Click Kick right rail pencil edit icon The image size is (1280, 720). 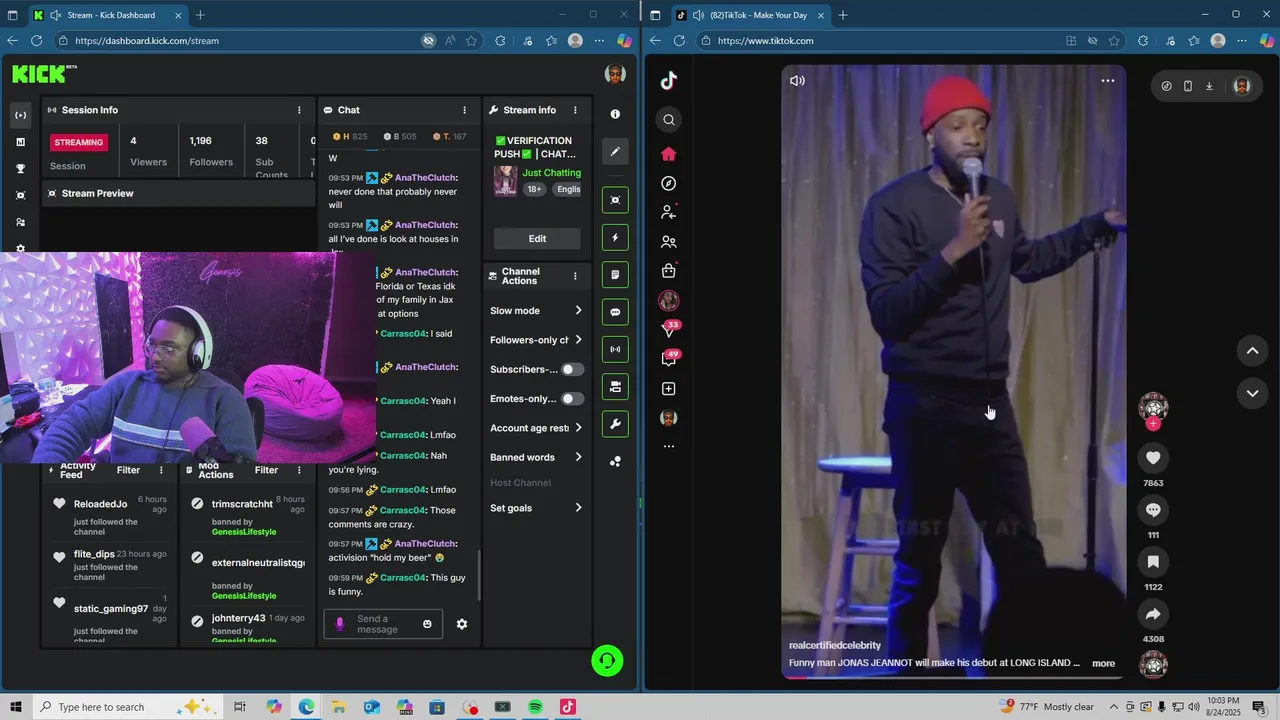coord(615,152)
